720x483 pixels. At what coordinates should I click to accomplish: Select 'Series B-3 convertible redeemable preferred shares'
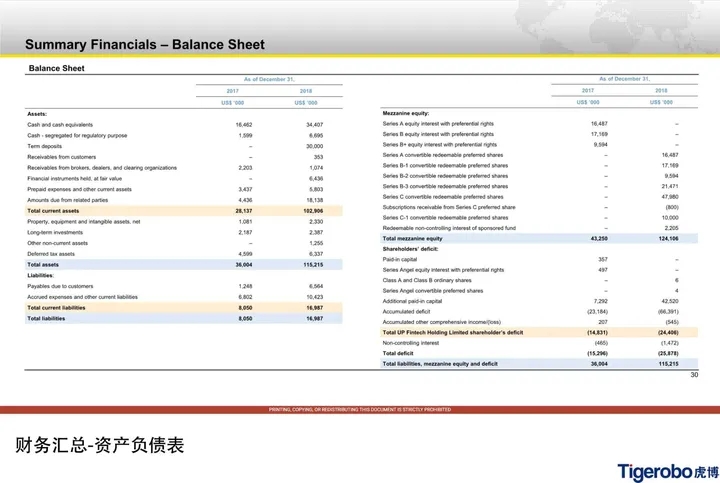[445, 186]
